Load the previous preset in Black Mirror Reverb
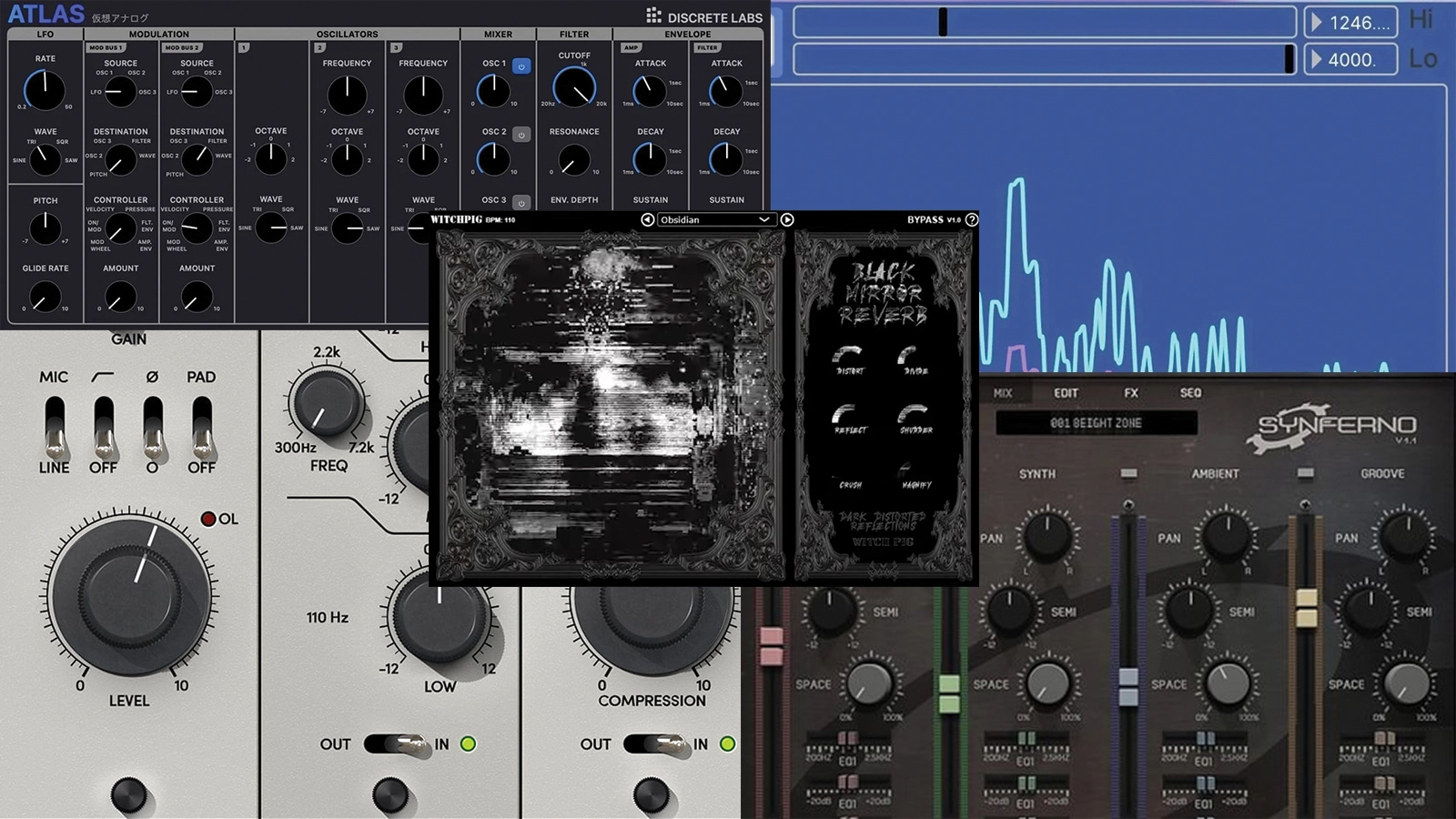The image size is (1456, 819). (647, 219)
